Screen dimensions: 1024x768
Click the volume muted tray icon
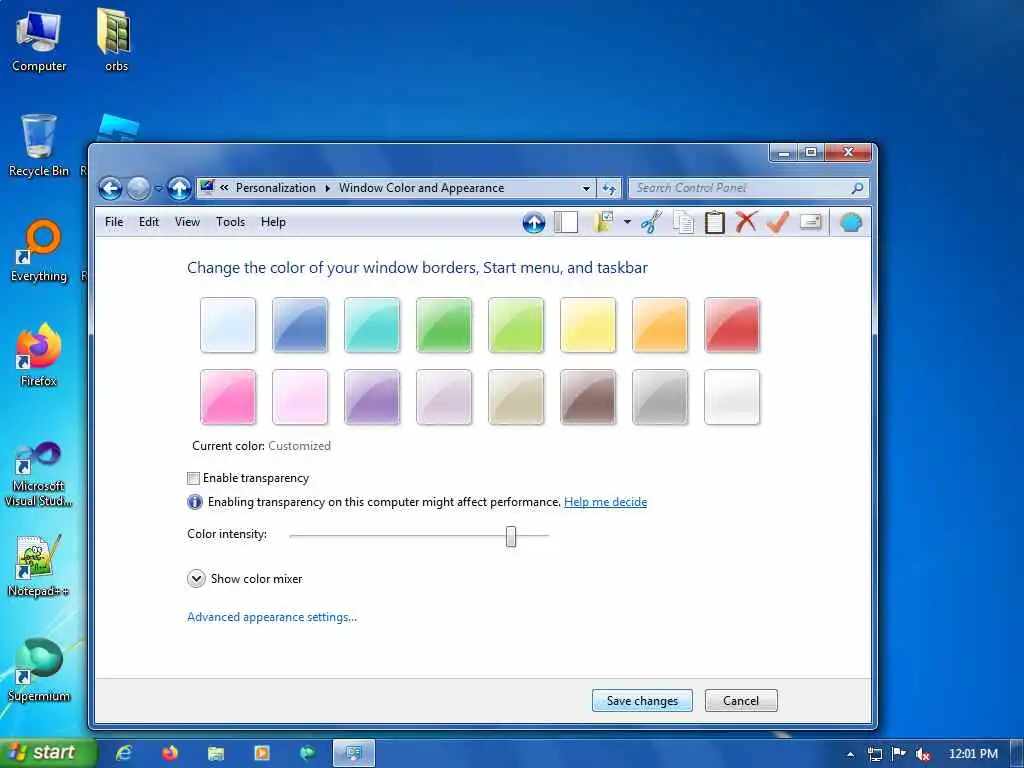[922, 754]
